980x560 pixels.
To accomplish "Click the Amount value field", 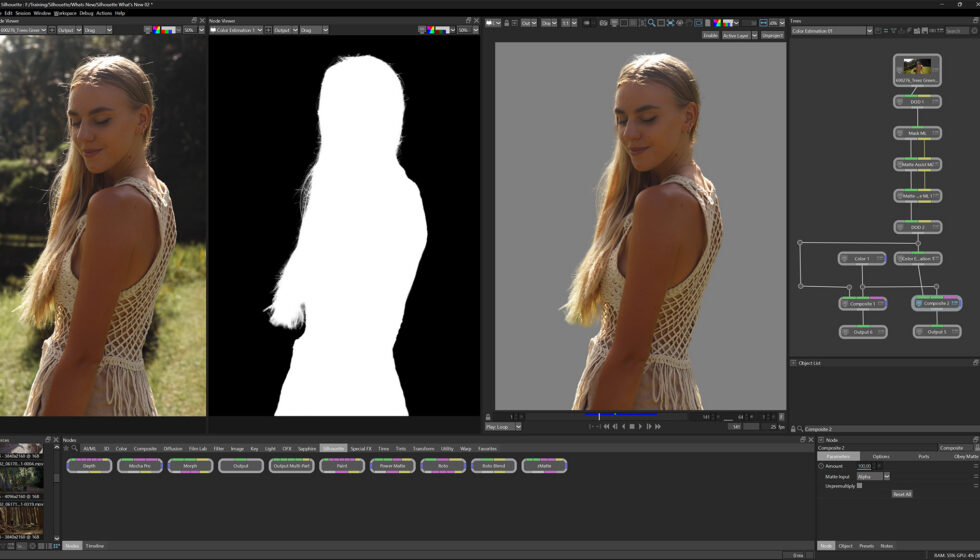I will click(x=865, y=466).
